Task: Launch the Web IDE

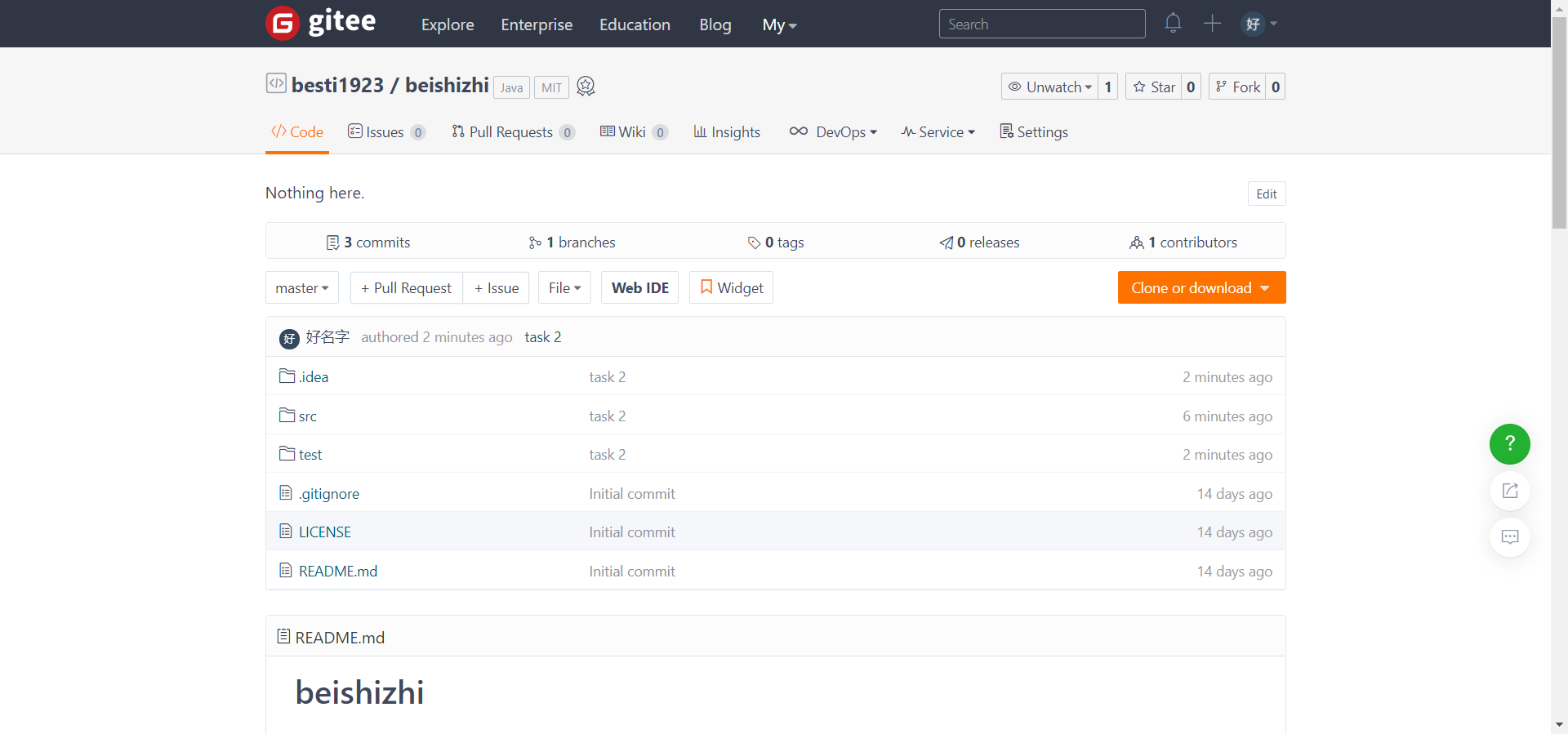Action: click(x=640, y=287)
